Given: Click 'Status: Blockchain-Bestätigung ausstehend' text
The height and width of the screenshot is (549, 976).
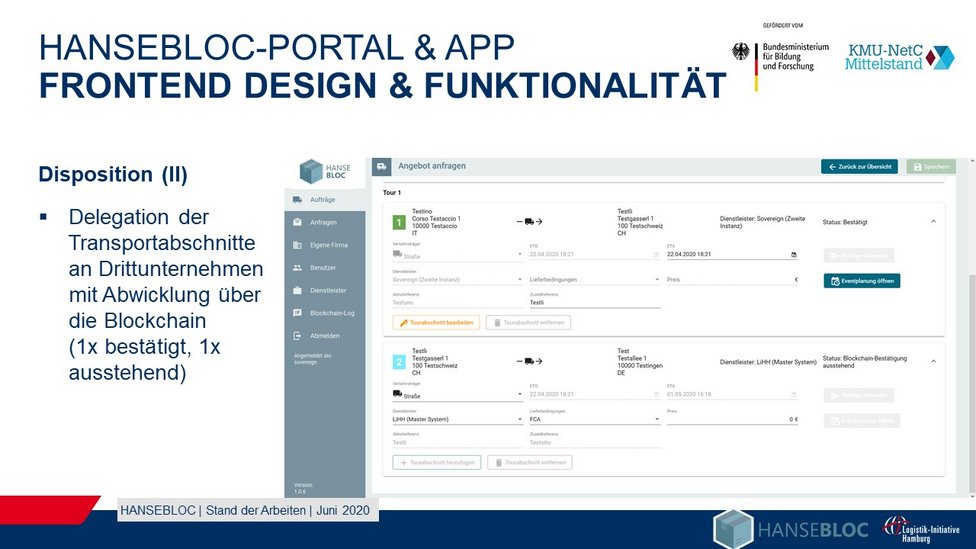Looking at the screenshot, I should coord(865,362).
